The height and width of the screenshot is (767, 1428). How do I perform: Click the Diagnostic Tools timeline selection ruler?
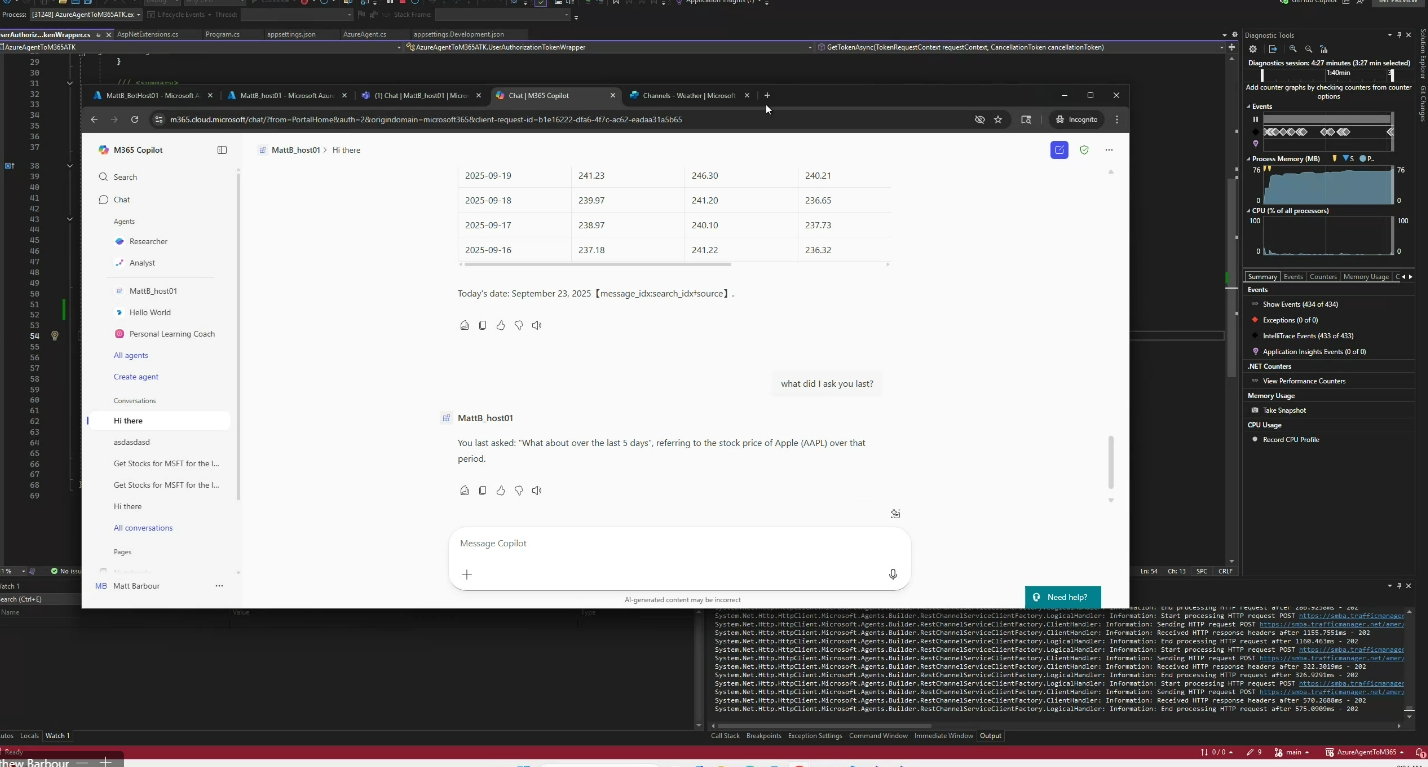click(1325, 74)
